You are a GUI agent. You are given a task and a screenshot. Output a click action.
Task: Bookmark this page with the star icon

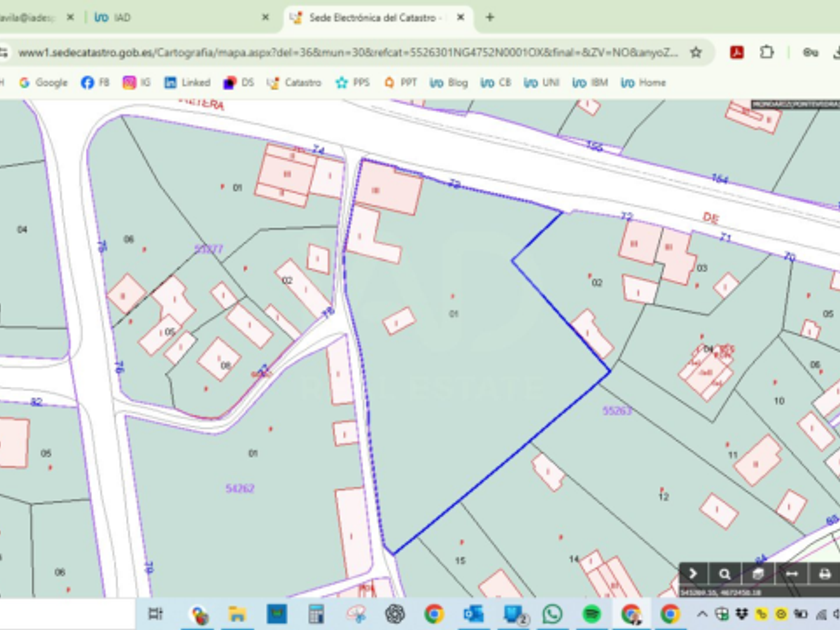pyautogui.click(x=696, y=52)
